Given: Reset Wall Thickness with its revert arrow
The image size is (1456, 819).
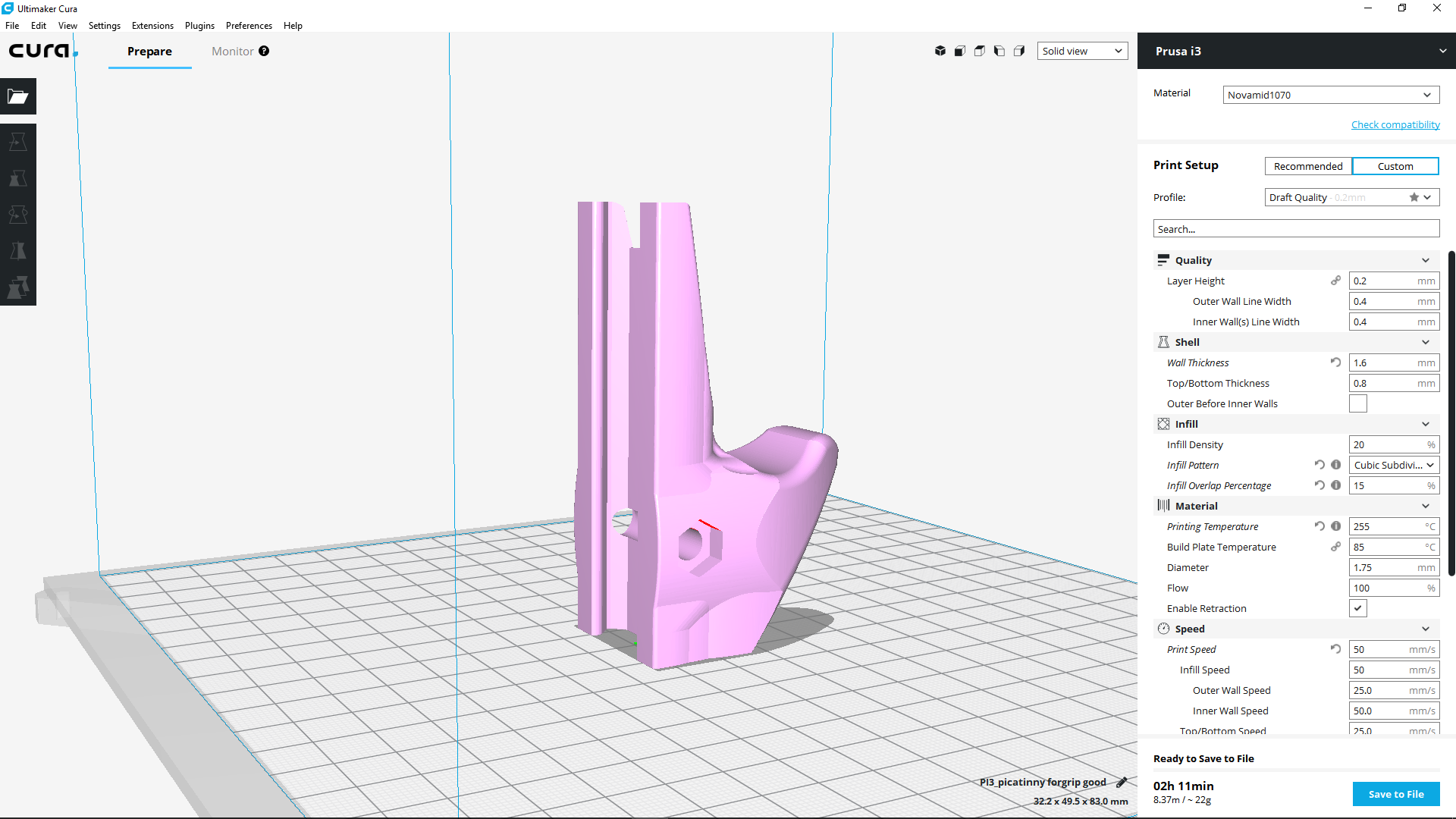Looking at the screenshot, I should point(1335,362).
